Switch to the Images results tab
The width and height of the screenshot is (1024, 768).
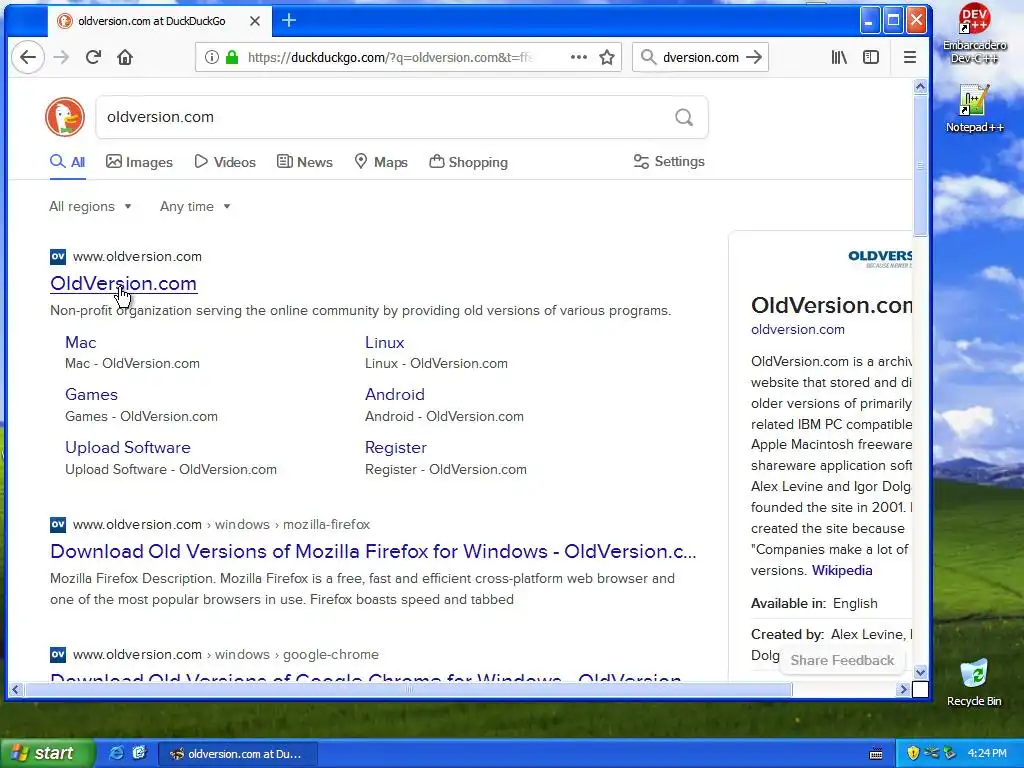coord(139,162)
